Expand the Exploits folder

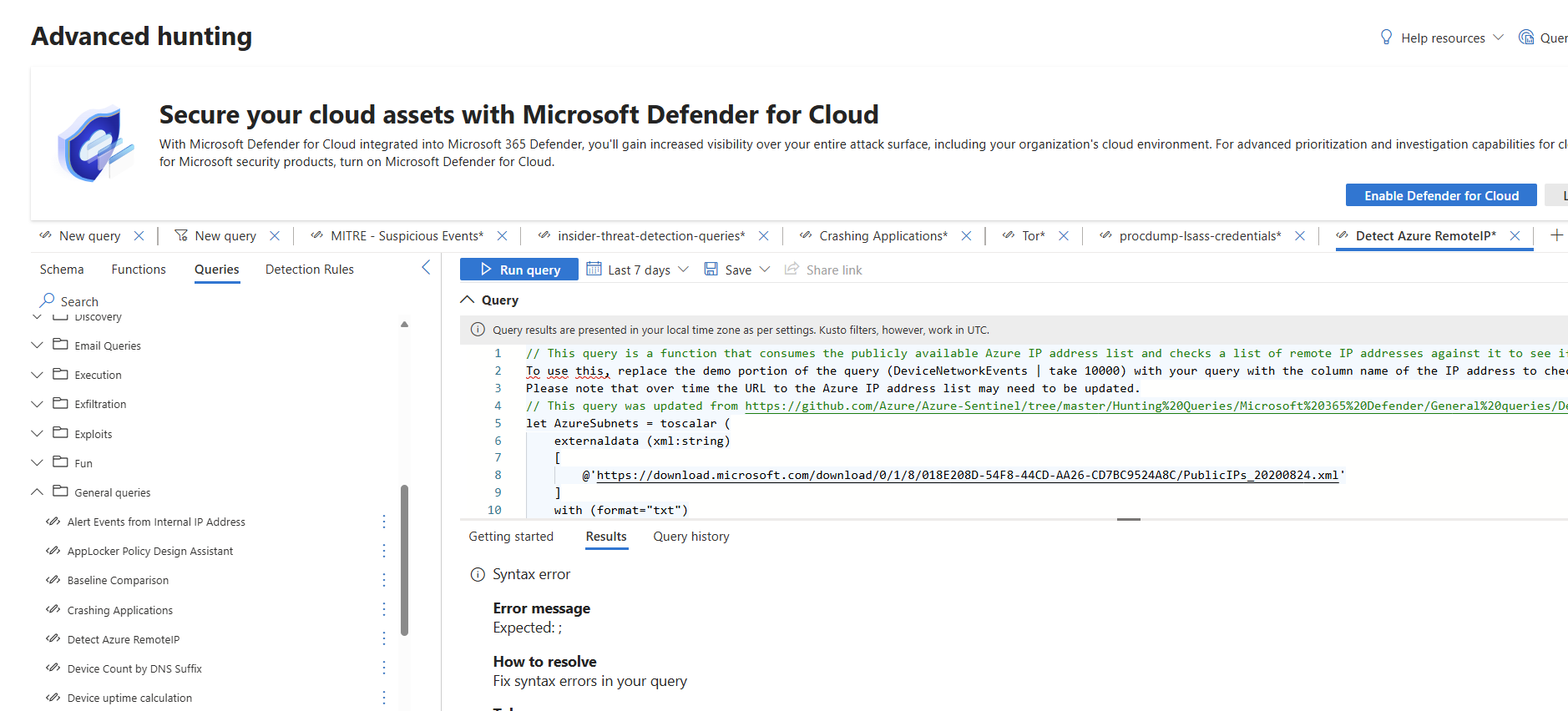pos(37,433)
